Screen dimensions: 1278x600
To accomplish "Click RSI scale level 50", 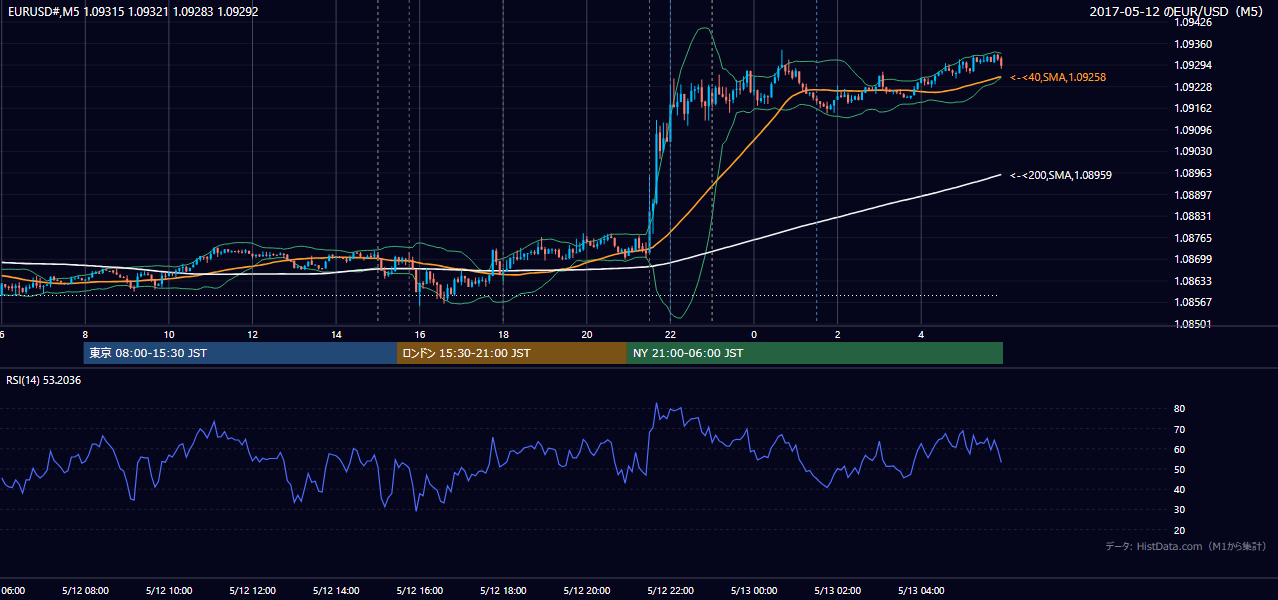I will (x=1180, y=469).
